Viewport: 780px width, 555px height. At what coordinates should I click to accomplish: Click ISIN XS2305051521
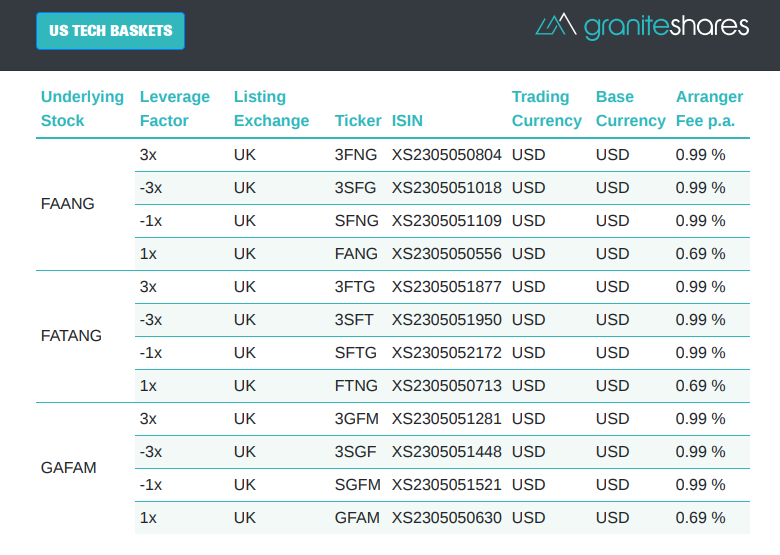coord(447,485)
